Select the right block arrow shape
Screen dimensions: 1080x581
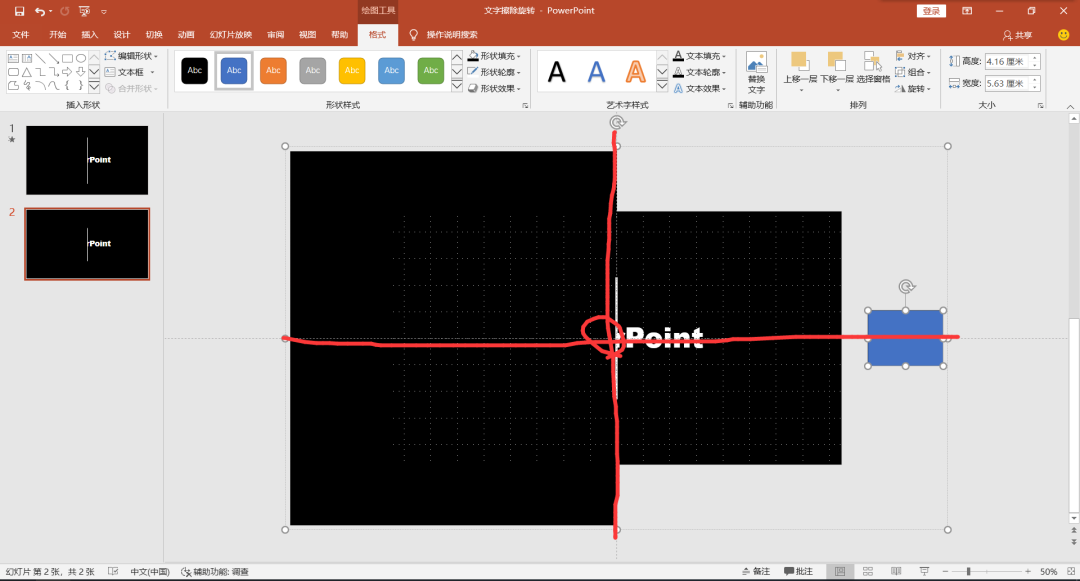point(68,72)
